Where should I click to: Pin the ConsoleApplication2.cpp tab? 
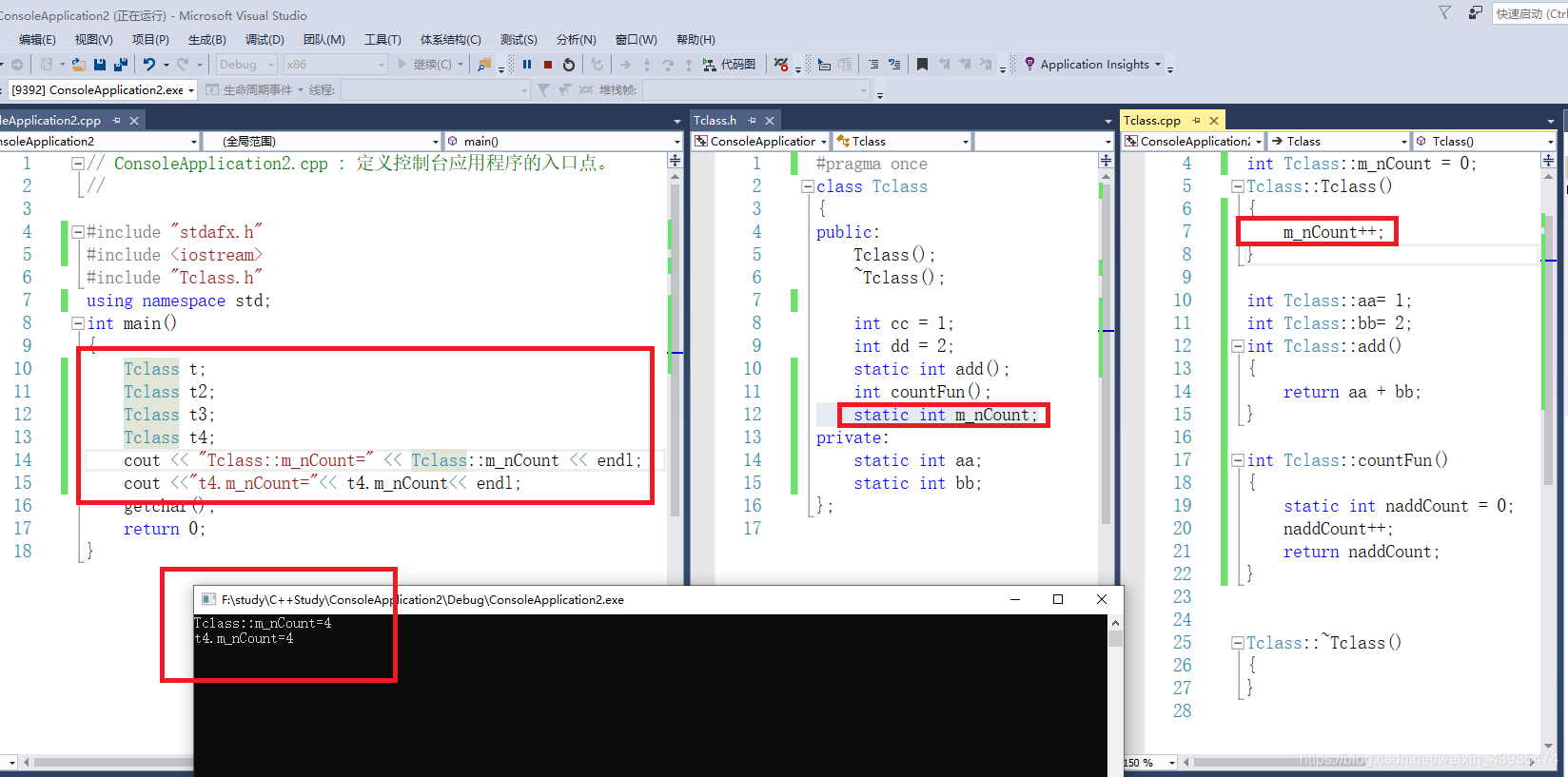pos(116,120)
